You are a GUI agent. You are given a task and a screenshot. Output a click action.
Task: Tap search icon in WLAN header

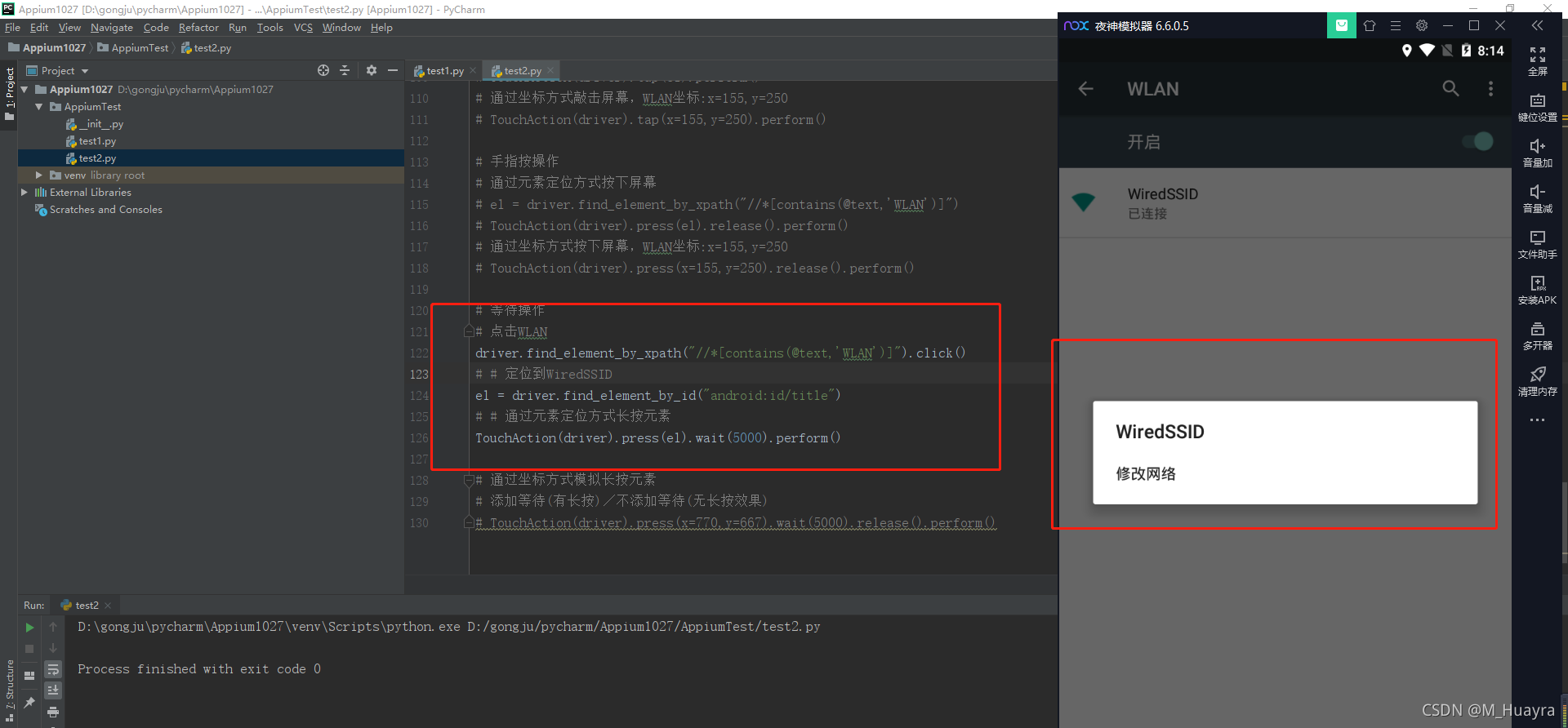tap(1450, 89)
